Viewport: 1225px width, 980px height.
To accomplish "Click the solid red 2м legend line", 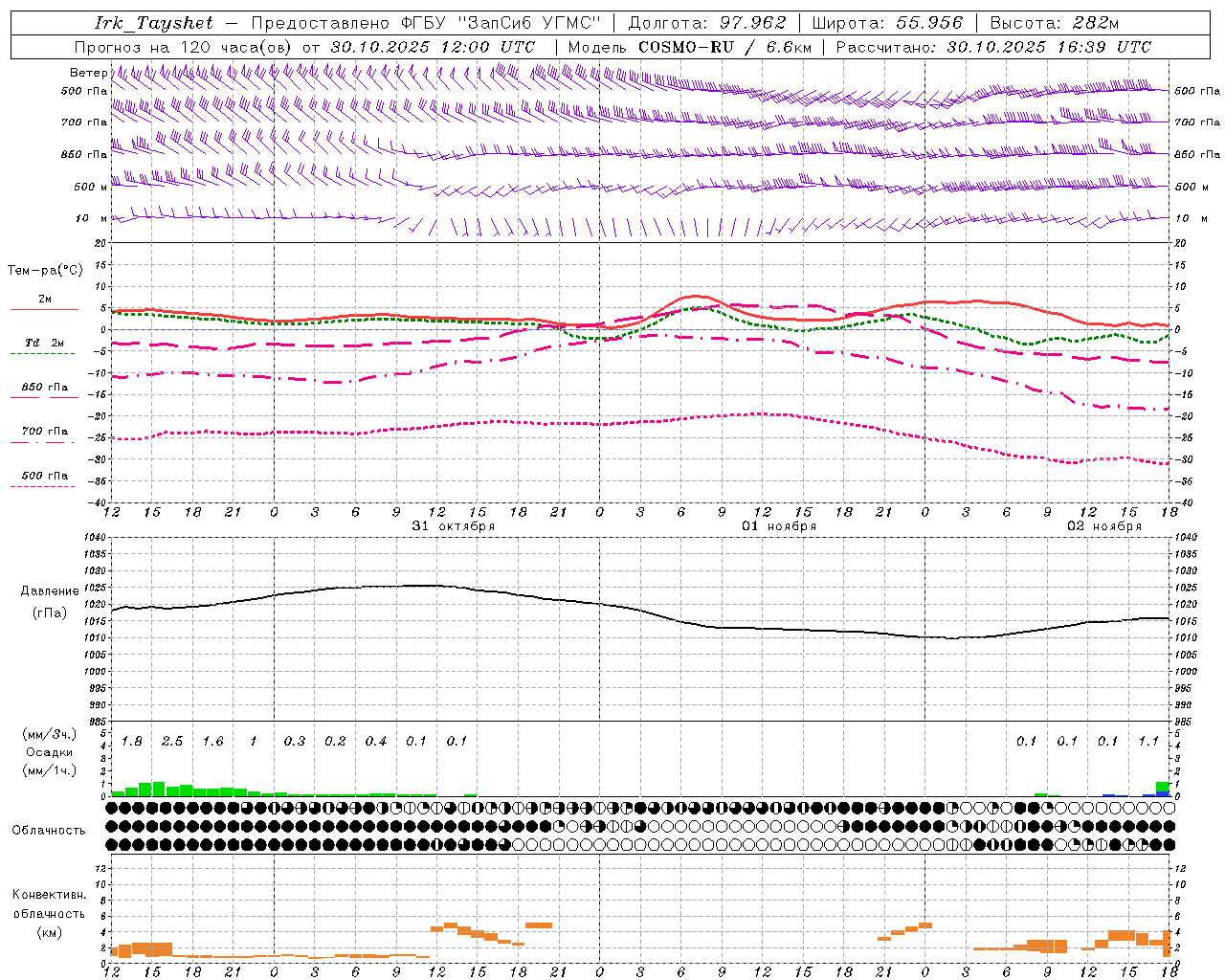I will pyautogui.click(x=44, y=309).
